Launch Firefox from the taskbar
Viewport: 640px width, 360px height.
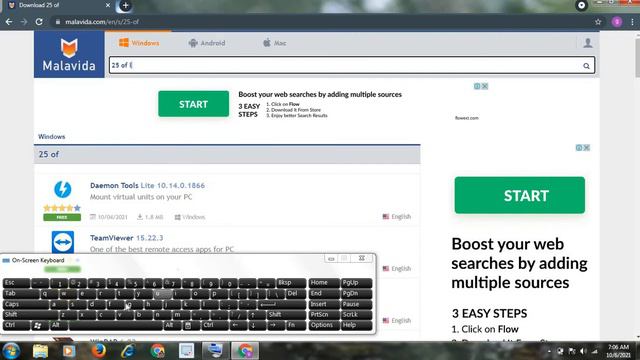tap(98, 351)
